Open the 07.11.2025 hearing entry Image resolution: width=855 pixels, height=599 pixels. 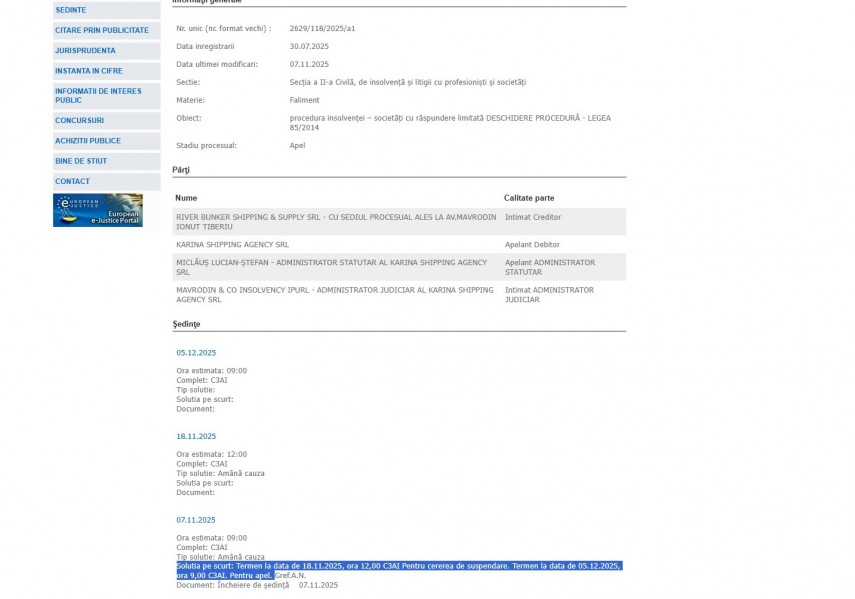pos(196,520)
